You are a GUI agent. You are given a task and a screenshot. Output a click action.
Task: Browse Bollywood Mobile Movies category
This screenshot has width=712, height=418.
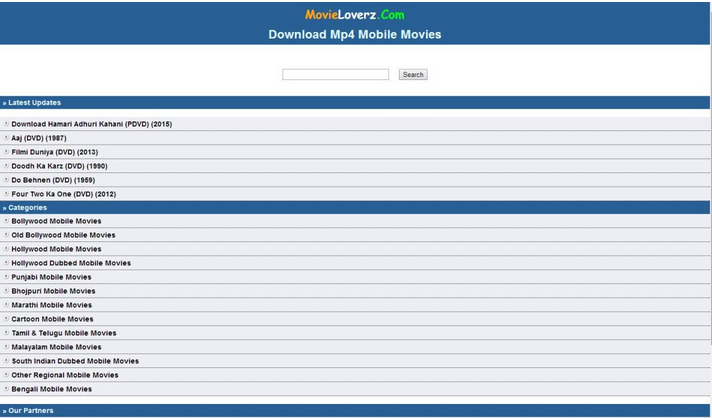click(x=56, y=221)
